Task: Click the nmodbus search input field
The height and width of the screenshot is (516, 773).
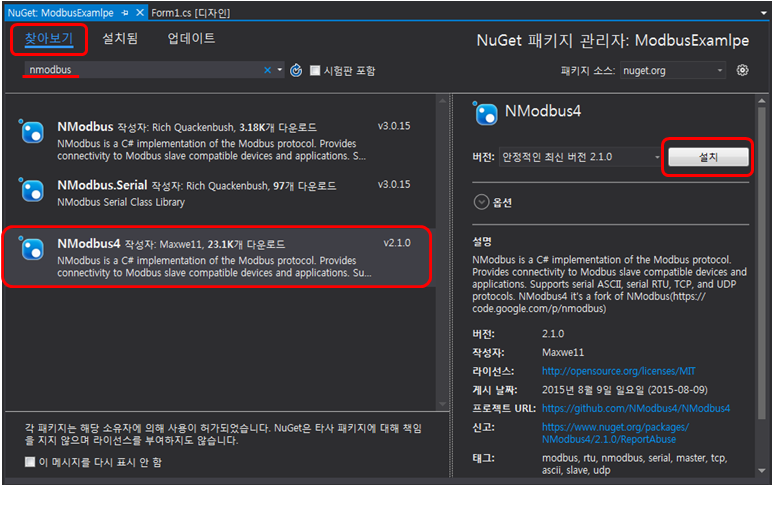Action: (140, 71)
